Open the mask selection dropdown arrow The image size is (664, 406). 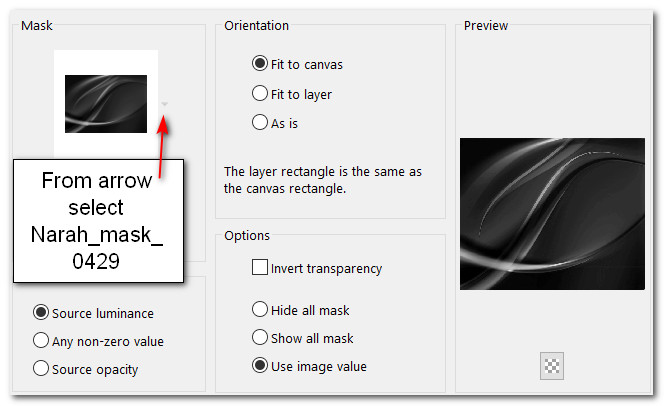pyautogui.click(x=165, y=103)
